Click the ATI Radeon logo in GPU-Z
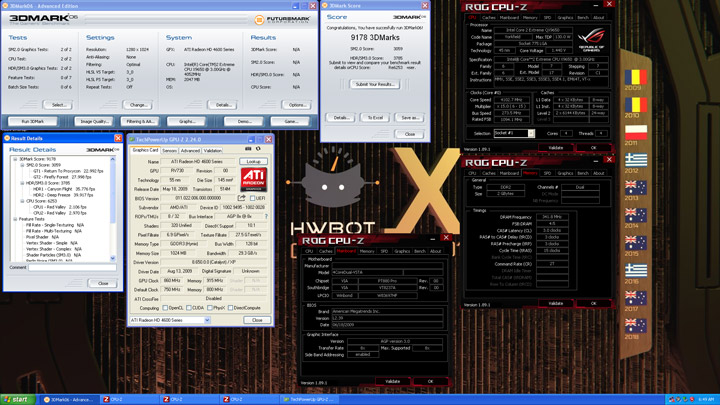720x405 pixels. (253, 180)
